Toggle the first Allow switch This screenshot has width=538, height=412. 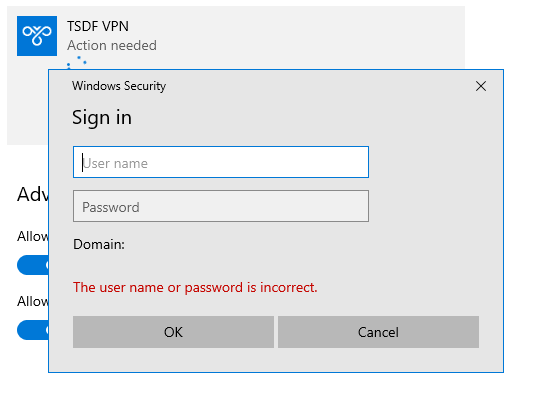coord(33,265)
